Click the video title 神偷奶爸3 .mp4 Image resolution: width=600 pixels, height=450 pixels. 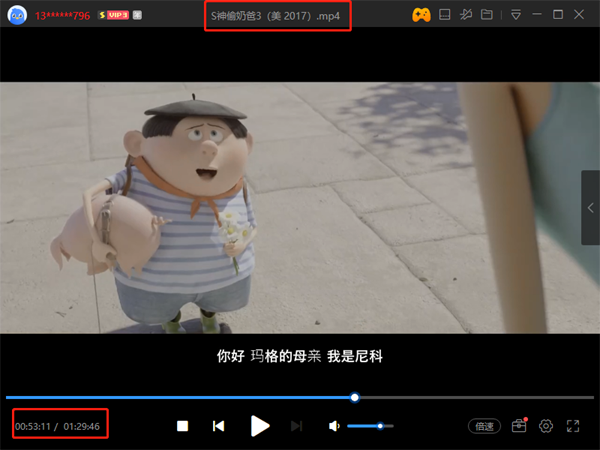[278, 16]
